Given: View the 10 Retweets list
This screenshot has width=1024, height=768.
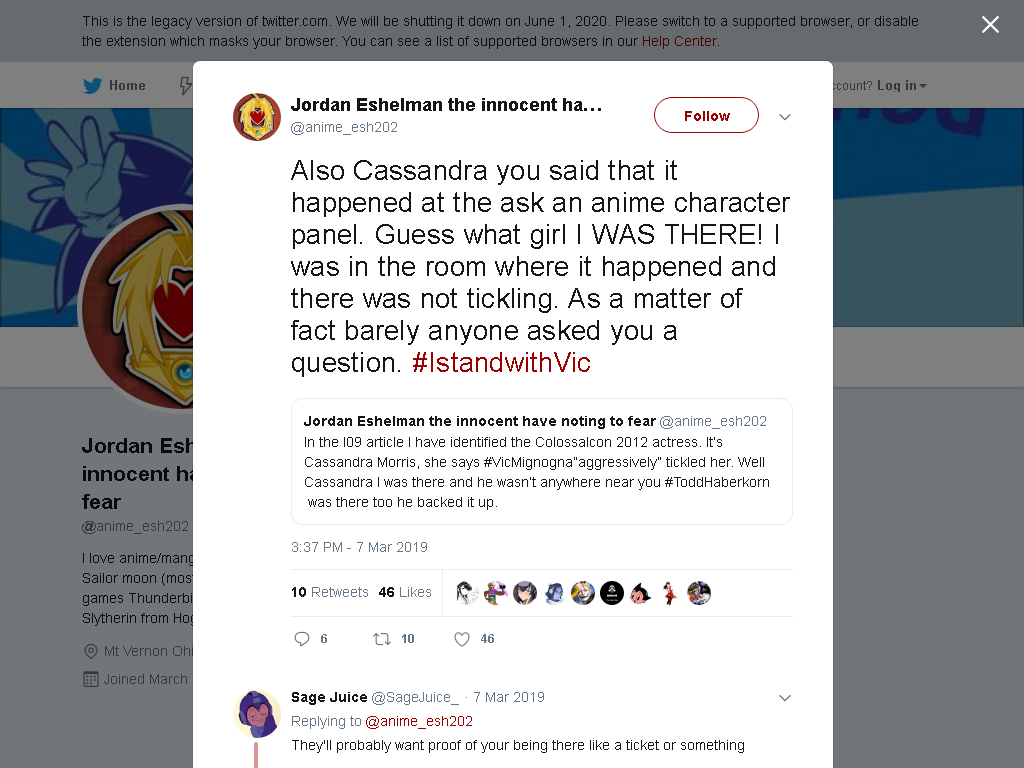Looking at the screenshot, I should tap(330, 592).
